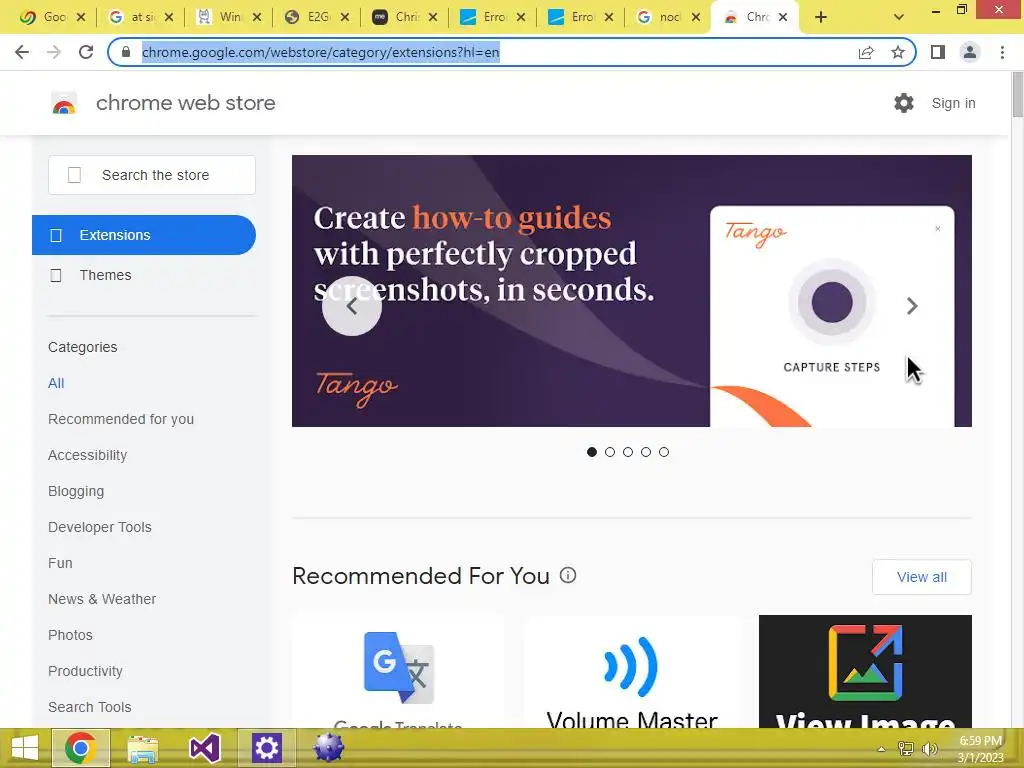Select the second carousel dot
Image resolution: width=1024 pixels, height=768 pixels.
(610, 452)
